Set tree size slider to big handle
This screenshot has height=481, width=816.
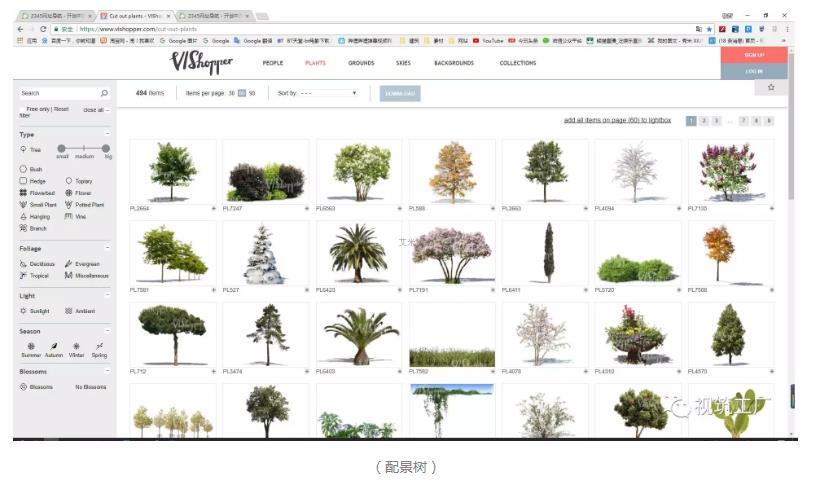coord(106,148)
